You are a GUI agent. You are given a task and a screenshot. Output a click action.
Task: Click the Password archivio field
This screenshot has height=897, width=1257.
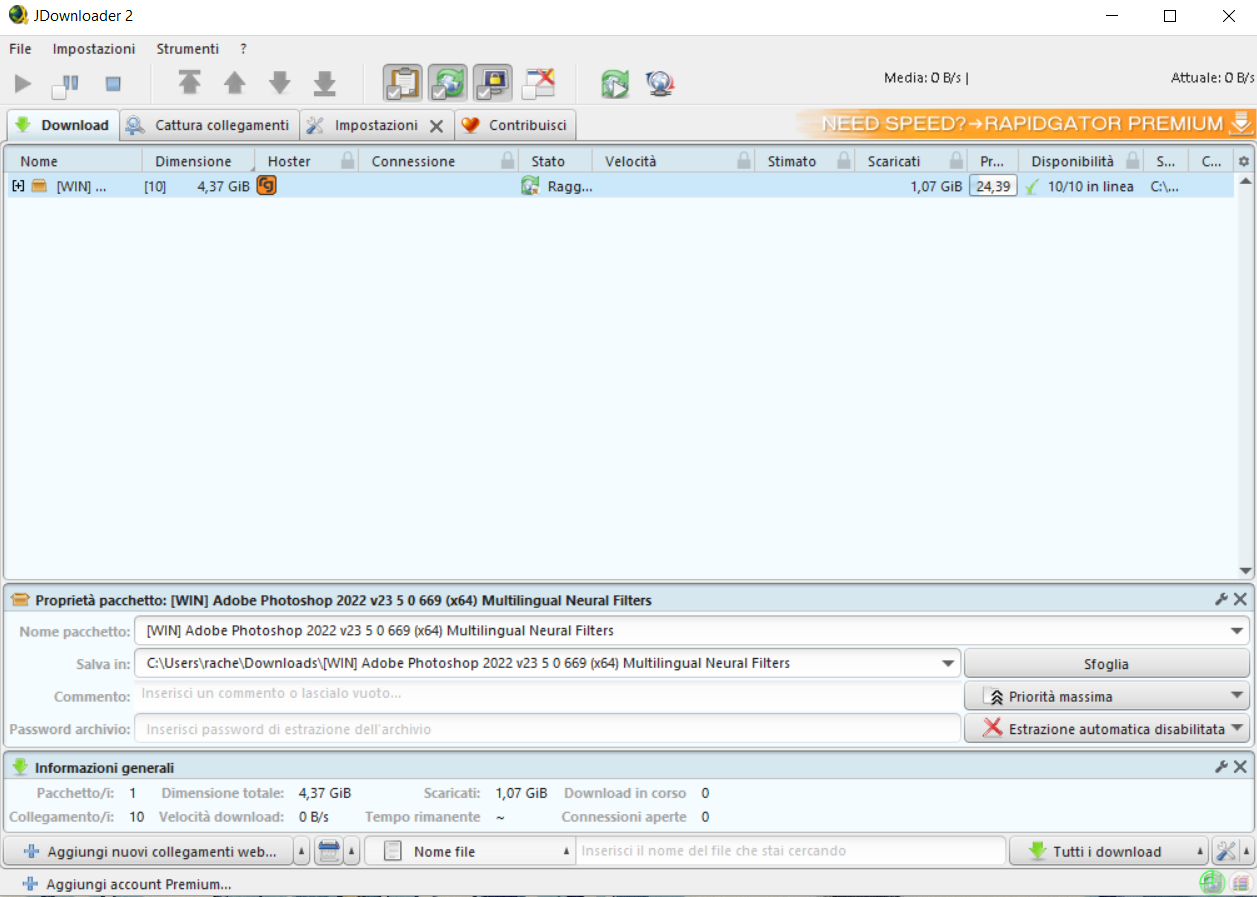coord(547,729)
